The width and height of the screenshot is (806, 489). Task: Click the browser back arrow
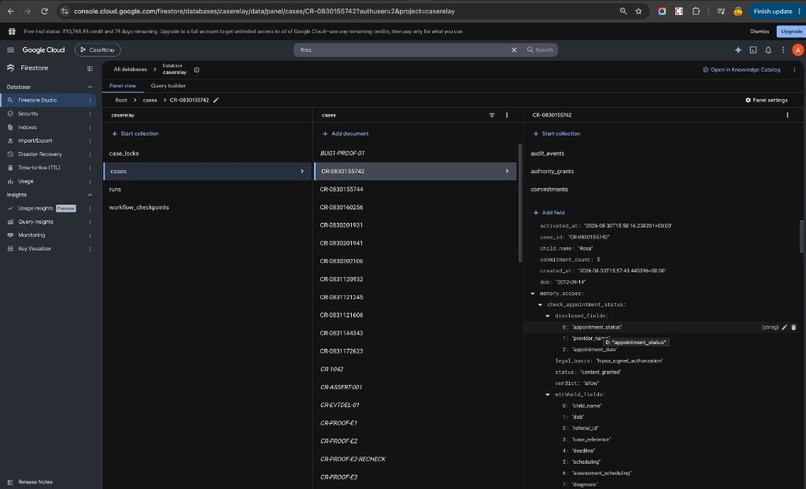pyautogui.click(x=11, y=11)
